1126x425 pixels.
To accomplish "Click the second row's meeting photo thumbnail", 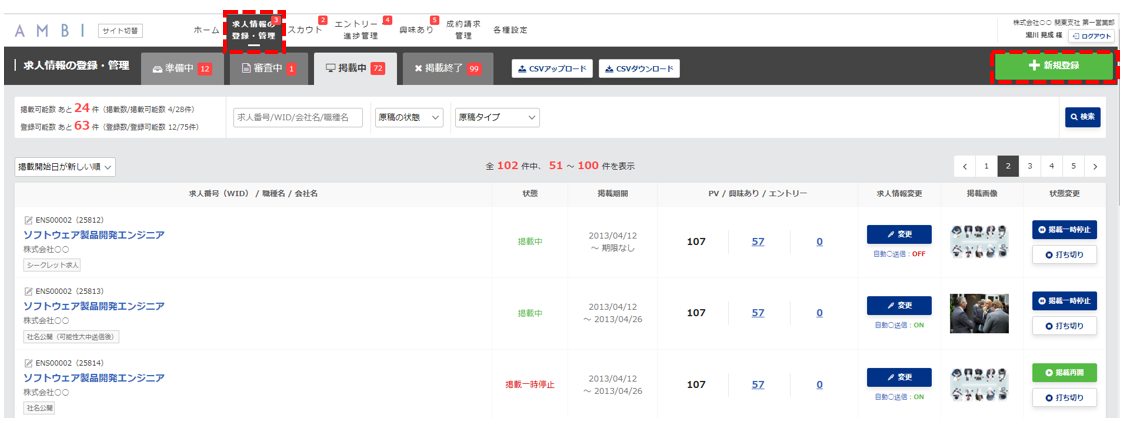I will coord(979,313).
